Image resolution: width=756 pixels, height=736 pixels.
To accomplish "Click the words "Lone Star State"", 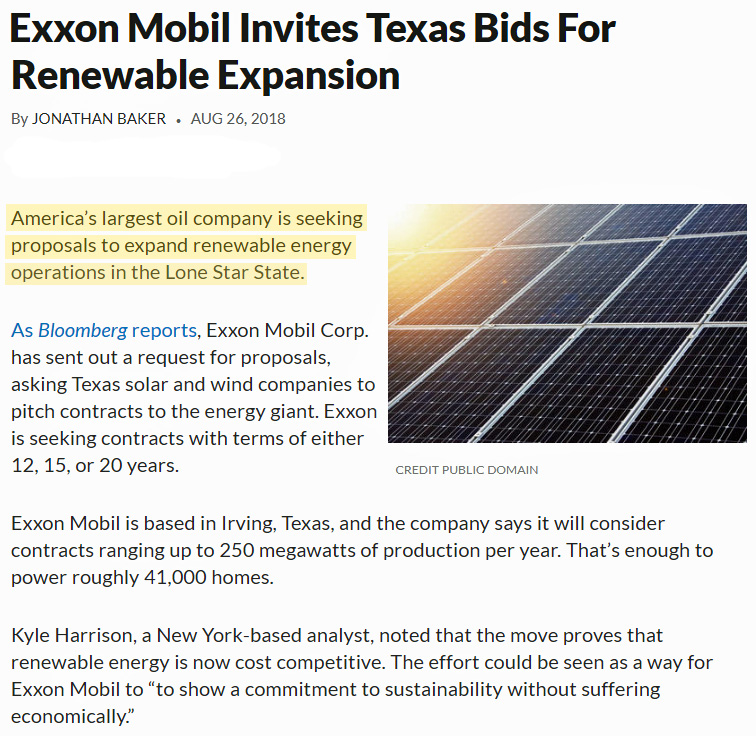I will [237, 272].
